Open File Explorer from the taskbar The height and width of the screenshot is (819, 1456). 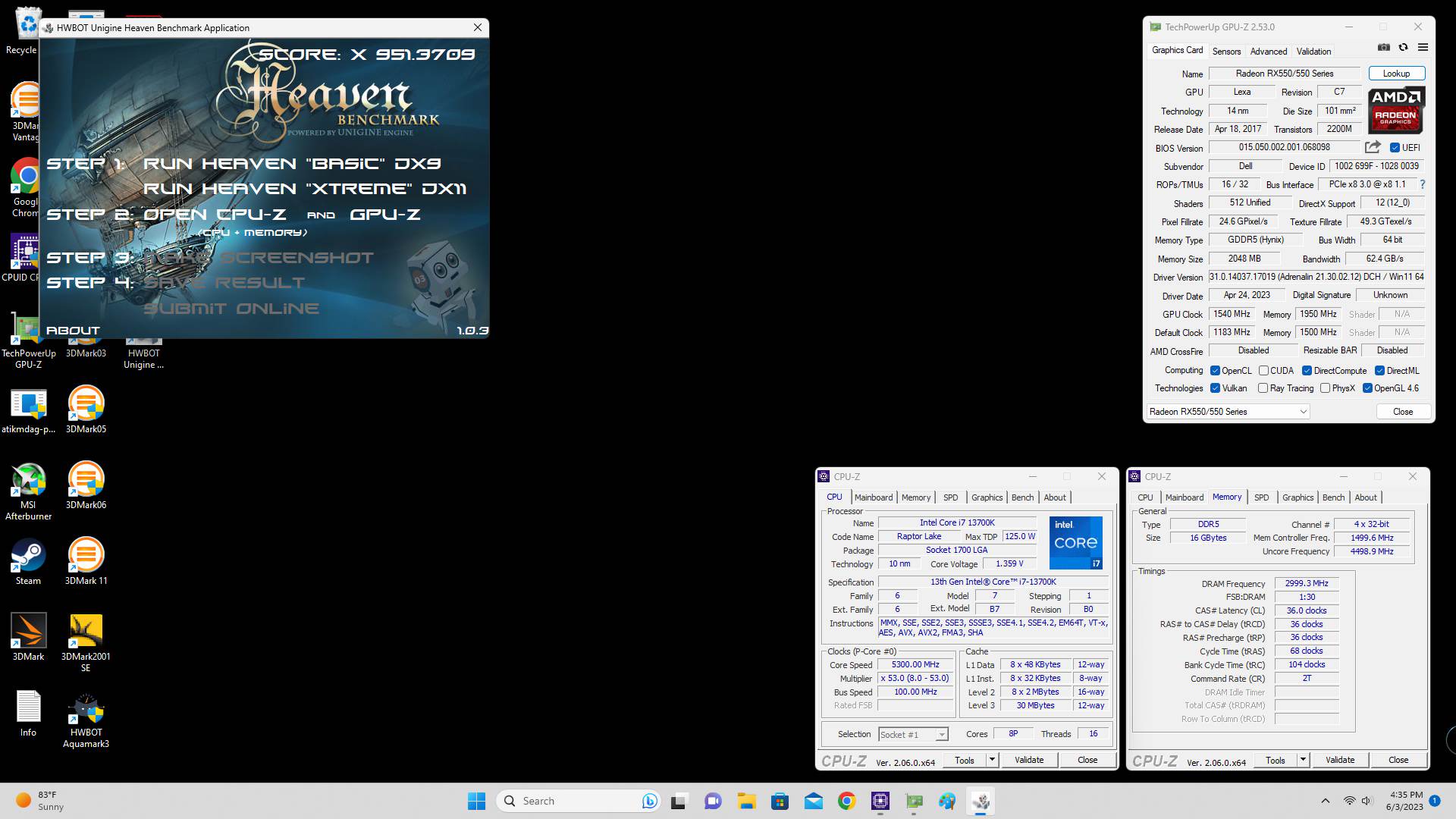click(x=746, y=801)
